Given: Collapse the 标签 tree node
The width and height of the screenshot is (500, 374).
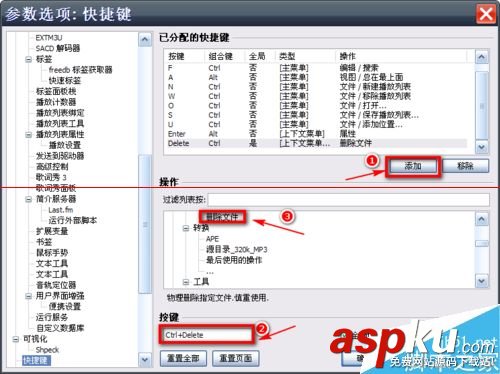Looking at the screenshot, I should pos(29,60).
